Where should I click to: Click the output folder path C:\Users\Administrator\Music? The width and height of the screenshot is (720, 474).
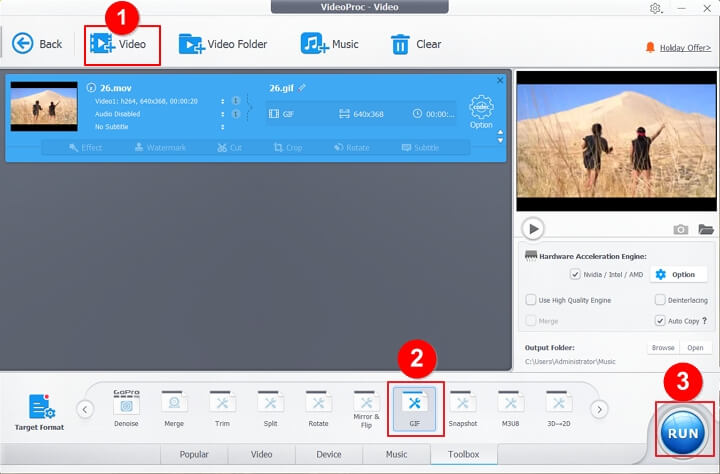coord(570,361)
